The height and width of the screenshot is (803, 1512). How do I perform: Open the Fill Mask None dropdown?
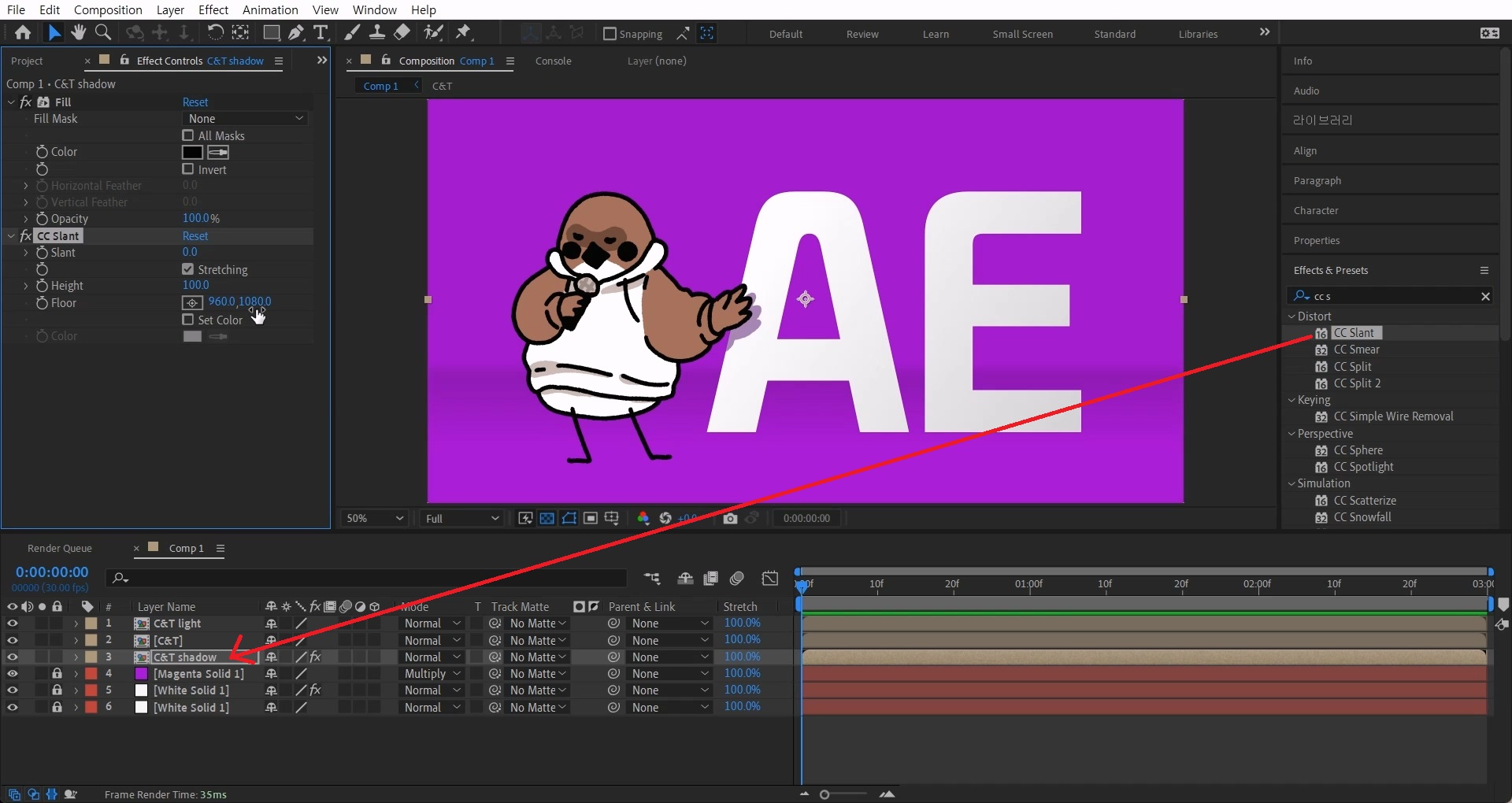(246, 119)
